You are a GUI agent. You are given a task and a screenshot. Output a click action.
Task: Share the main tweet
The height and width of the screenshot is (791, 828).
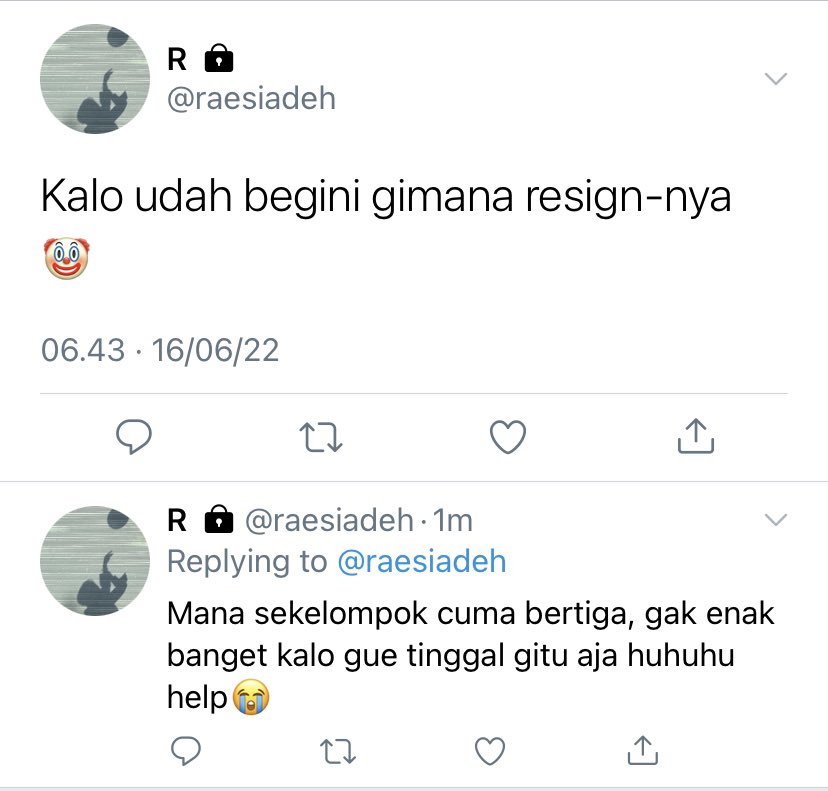tap(695, 436)
